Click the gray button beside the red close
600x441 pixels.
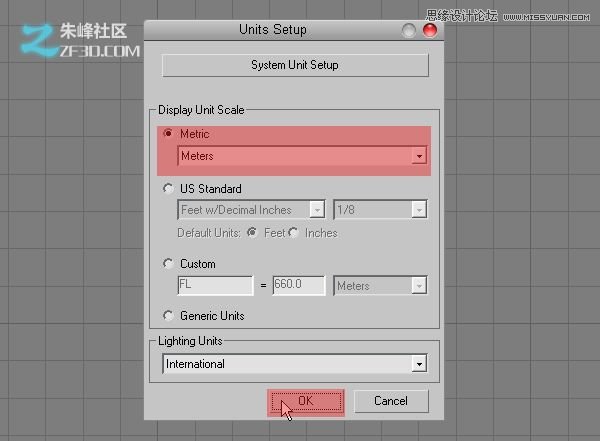coord(409,31)
